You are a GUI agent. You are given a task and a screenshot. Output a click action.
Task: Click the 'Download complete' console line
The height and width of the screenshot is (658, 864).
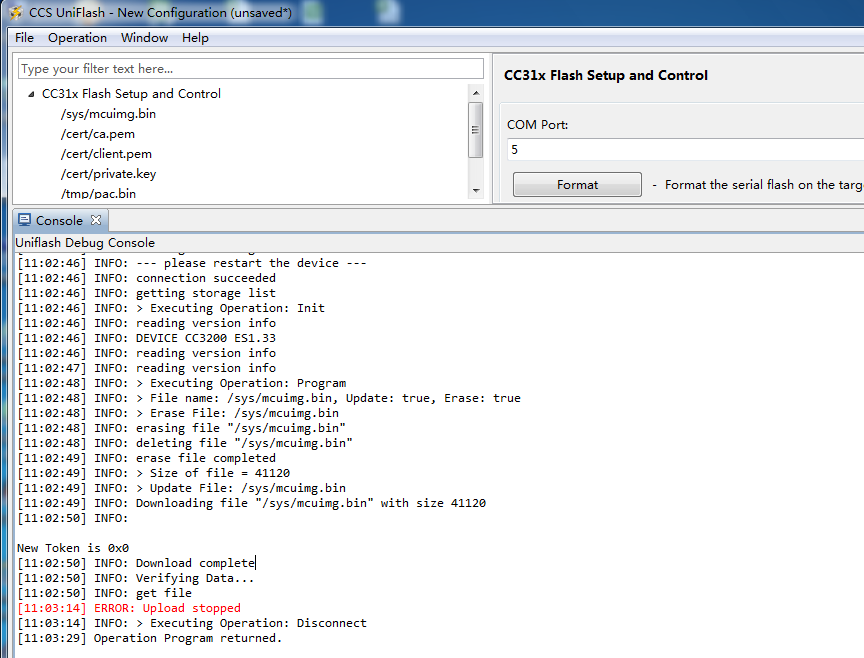tap(136, 563)
